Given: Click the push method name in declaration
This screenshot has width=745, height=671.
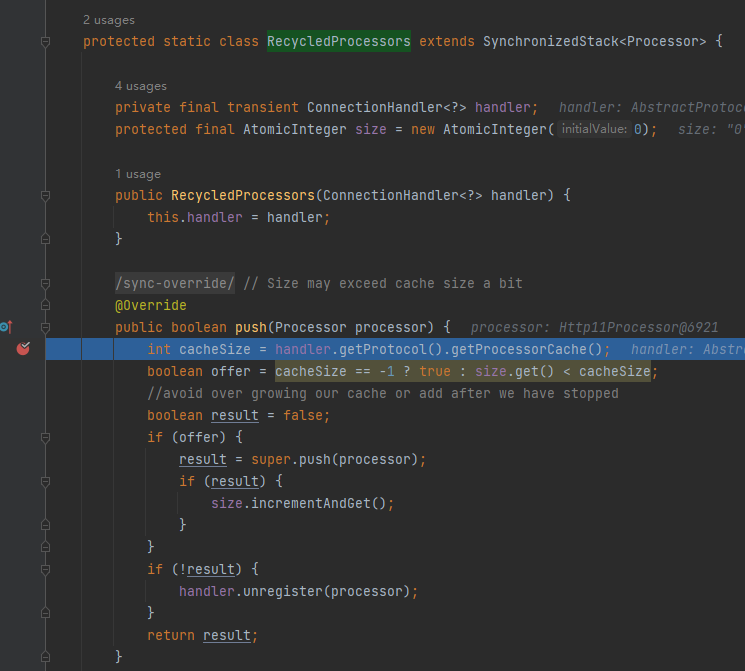Looking at the screenshot, I should click(x=251, y=327).
